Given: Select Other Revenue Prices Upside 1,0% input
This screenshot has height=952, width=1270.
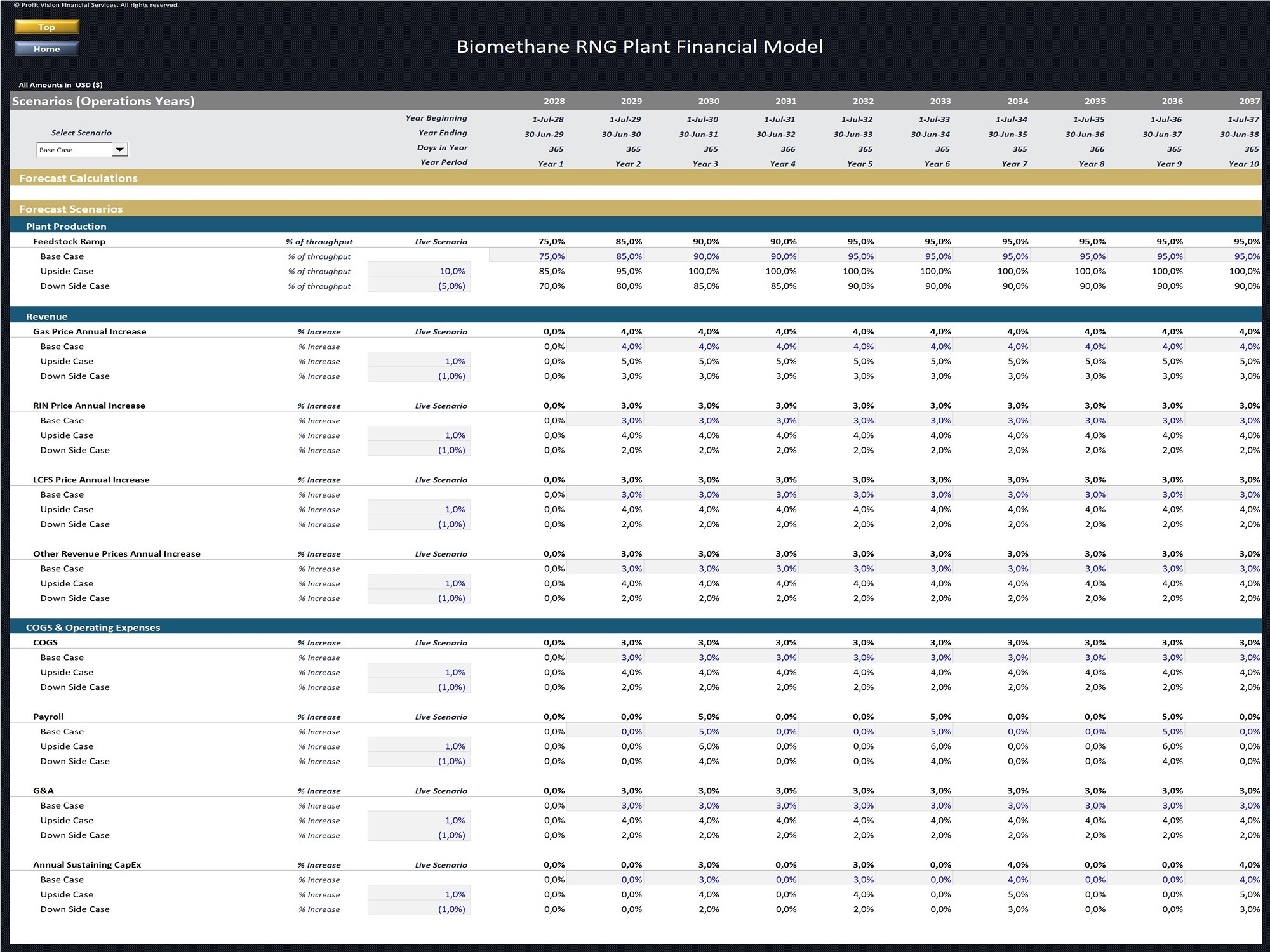Looking at the screenshot, I should tap(419, 583).
